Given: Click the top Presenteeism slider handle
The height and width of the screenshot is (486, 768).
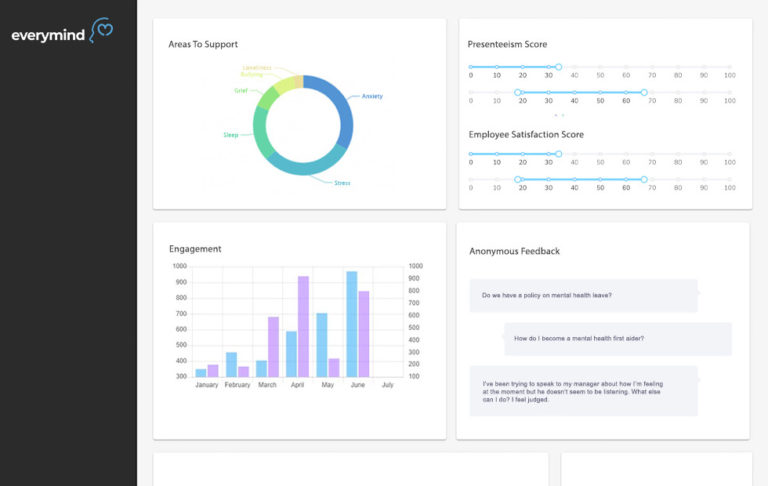Looking at the screenshot, I should pos(559,67).
